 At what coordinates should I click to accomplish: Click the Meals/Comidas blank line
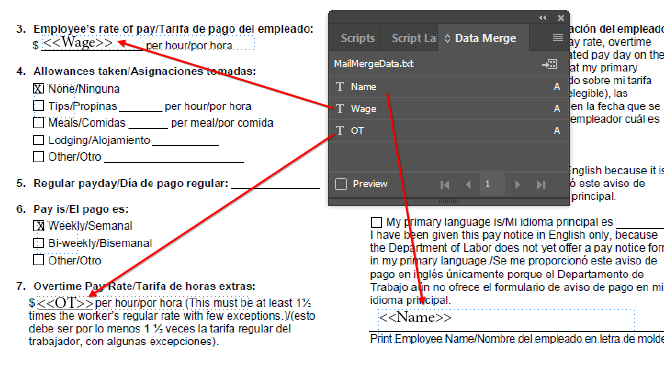click(x=148, y=127)
